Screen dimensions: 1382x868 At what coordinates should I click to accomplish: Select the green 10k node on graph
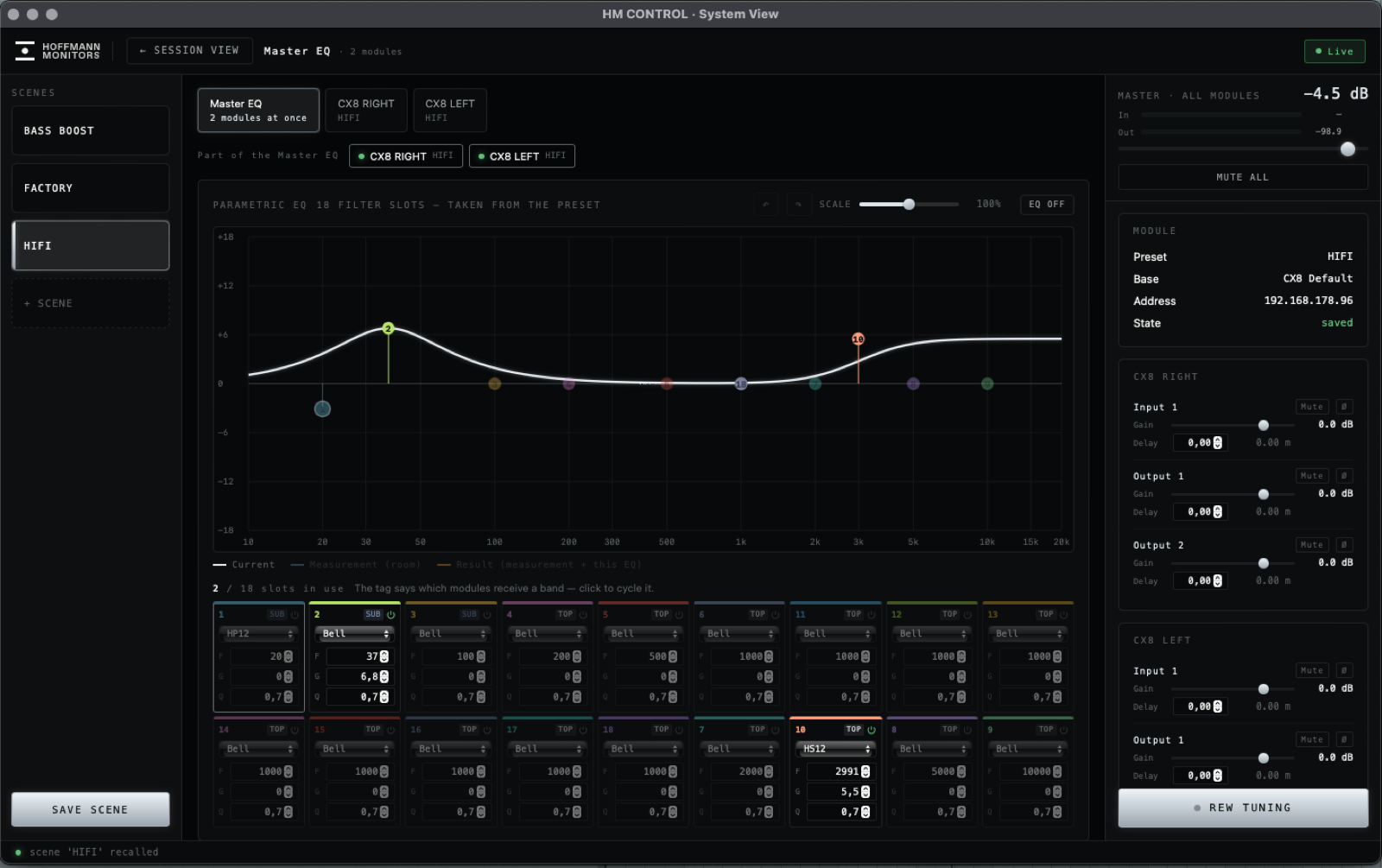[x=987, y=383]
